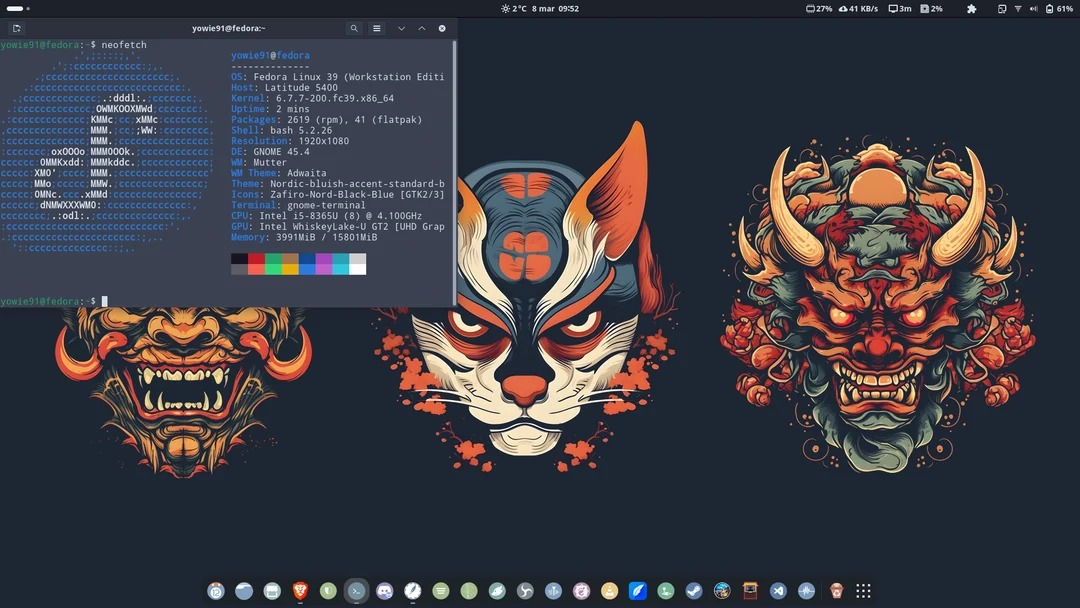Click the extensions puzzle icon in the top bar

[x=971, y=9]
